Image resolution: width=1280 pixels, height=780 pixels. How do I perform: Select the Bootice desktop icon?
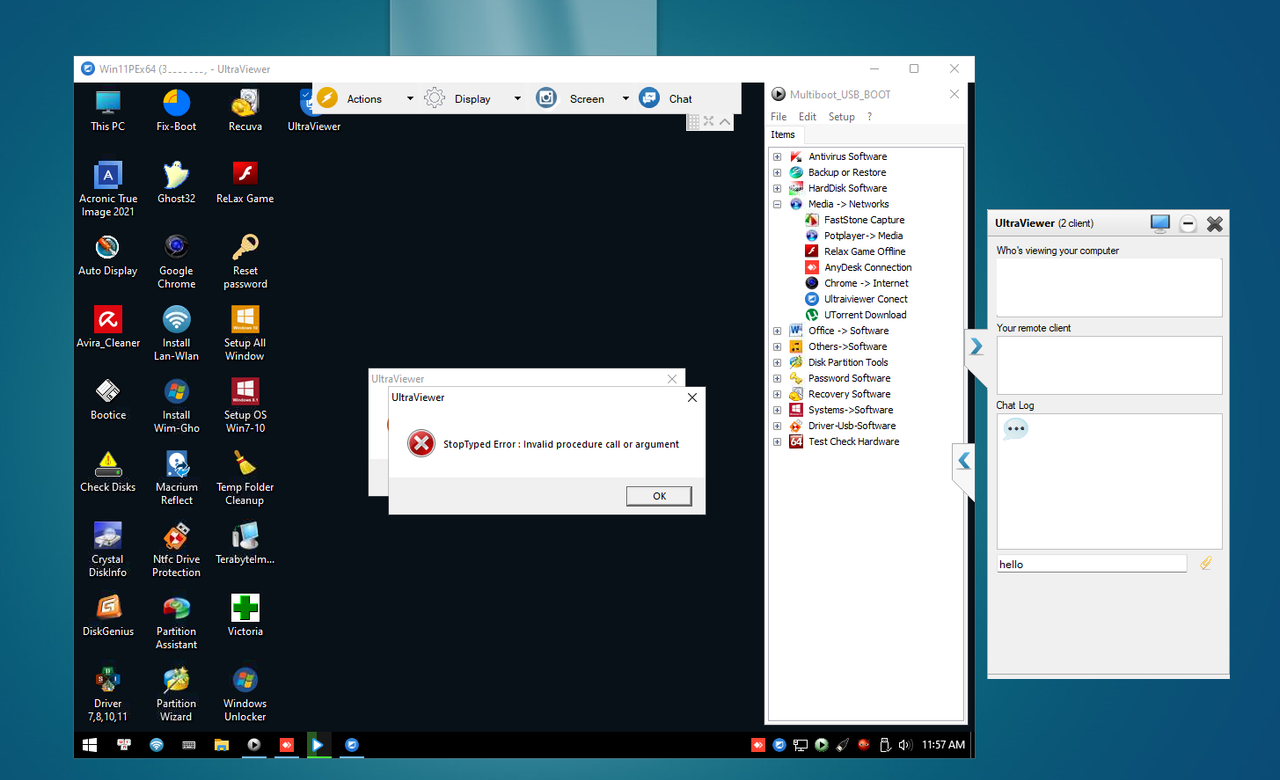108,399
